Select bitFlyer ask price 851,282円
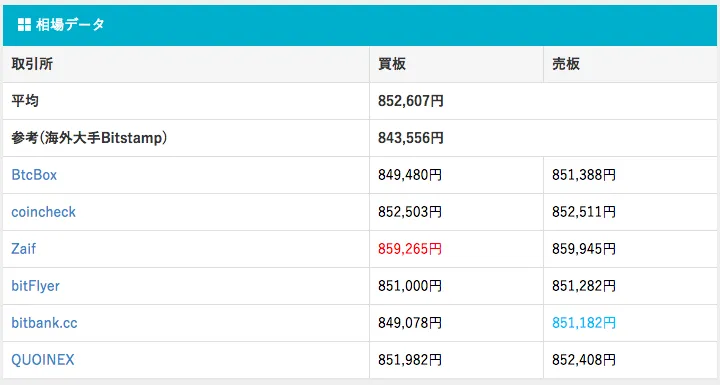Screen dimensions: 720x385 point(584,286)
